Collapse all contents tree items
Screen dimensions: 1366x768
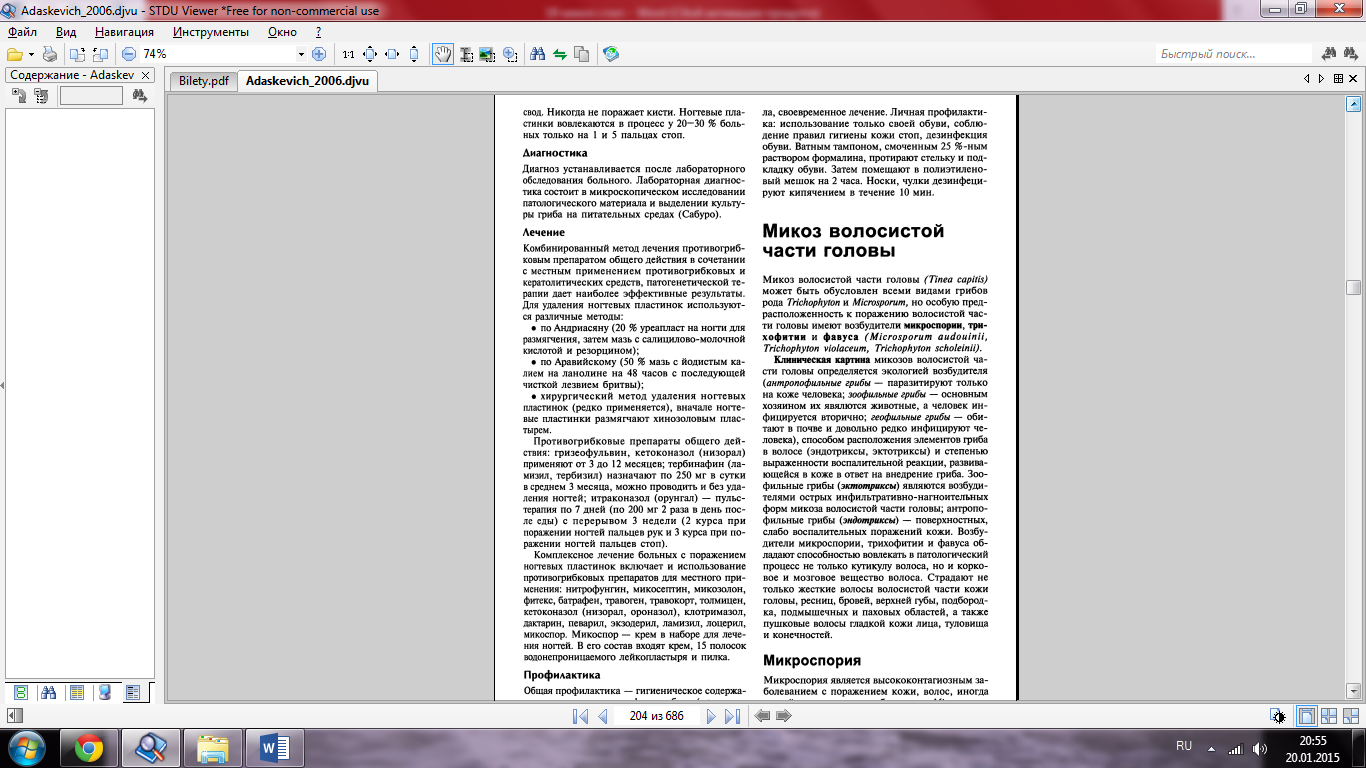(41, 96)
